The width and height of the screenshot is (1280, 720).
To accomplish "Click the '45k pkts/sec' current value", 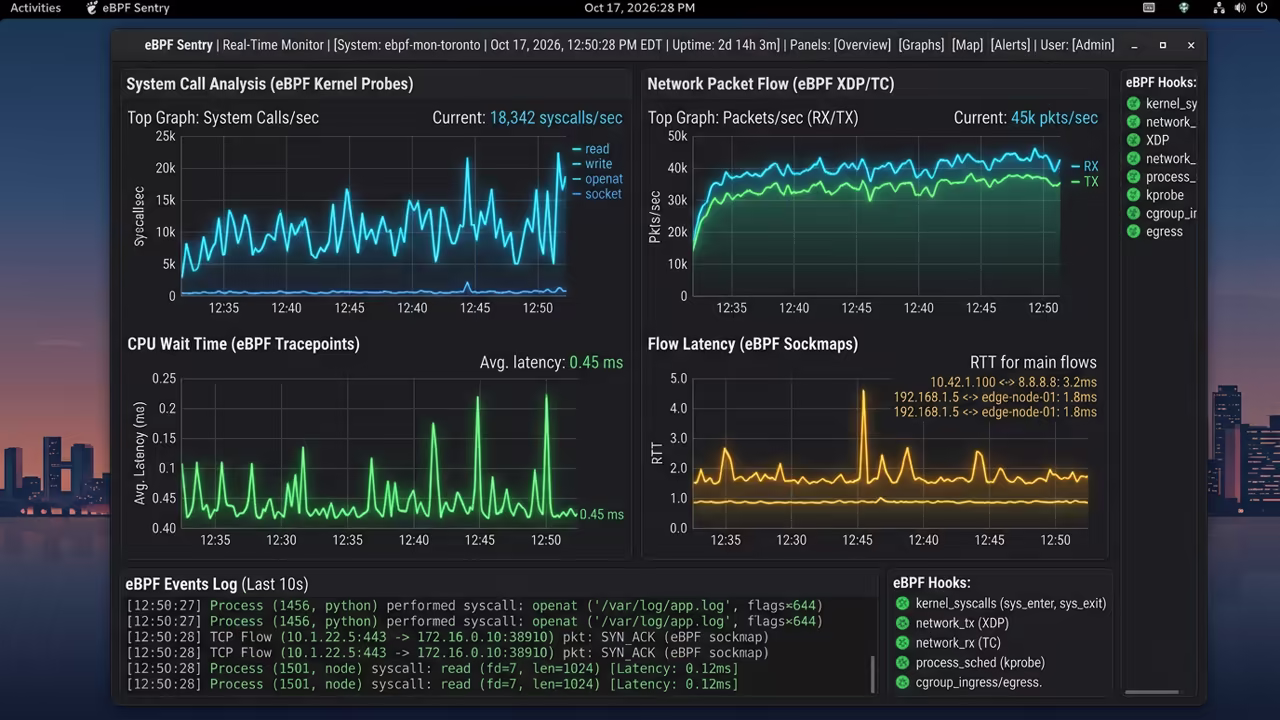I will 1054,118.
